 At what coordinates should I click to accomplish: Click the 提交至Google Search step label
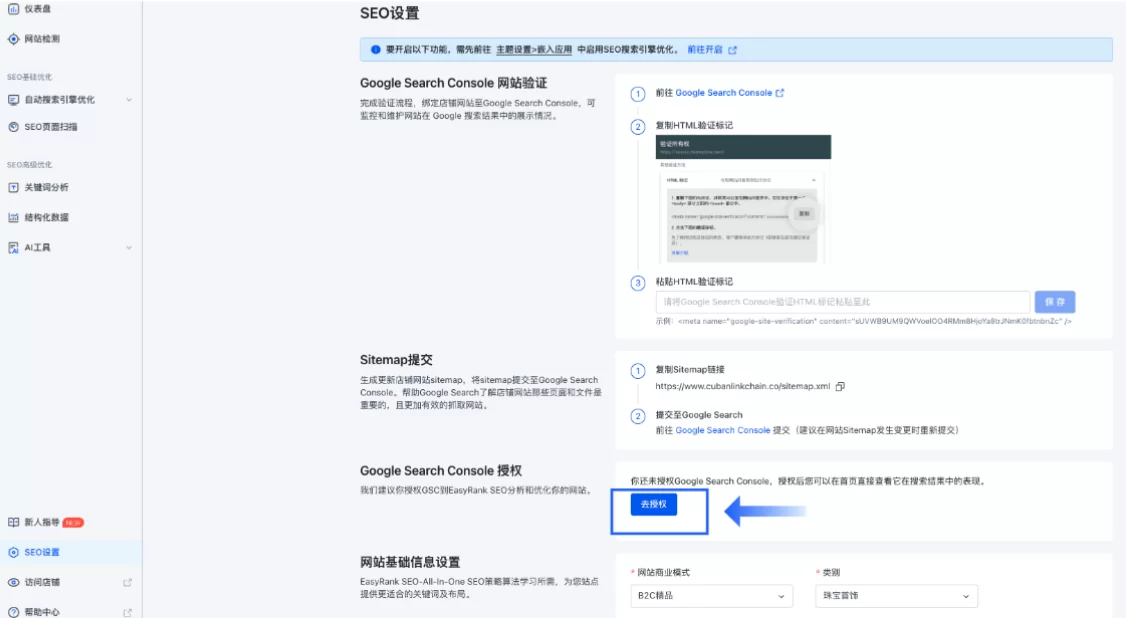pyautogui.click(x=699, y=415)
